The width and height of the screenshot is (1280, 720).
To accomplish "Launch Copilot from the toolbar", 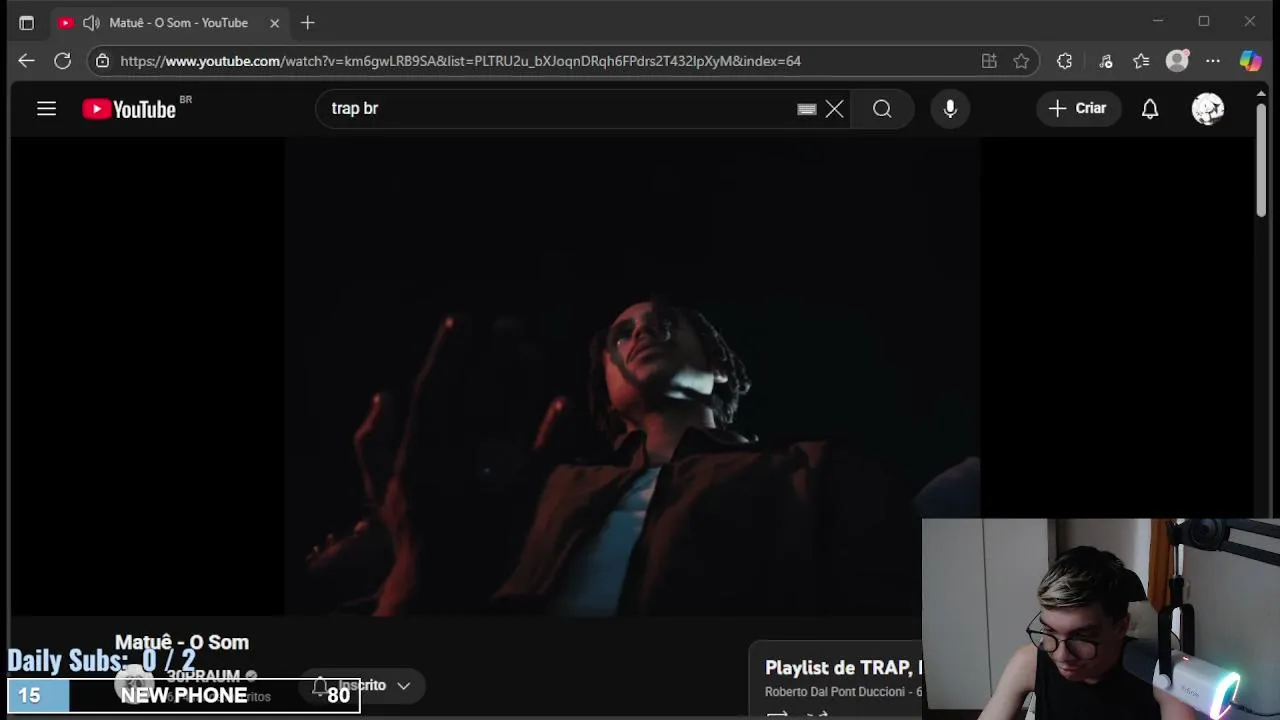I will coord(1250,61).
